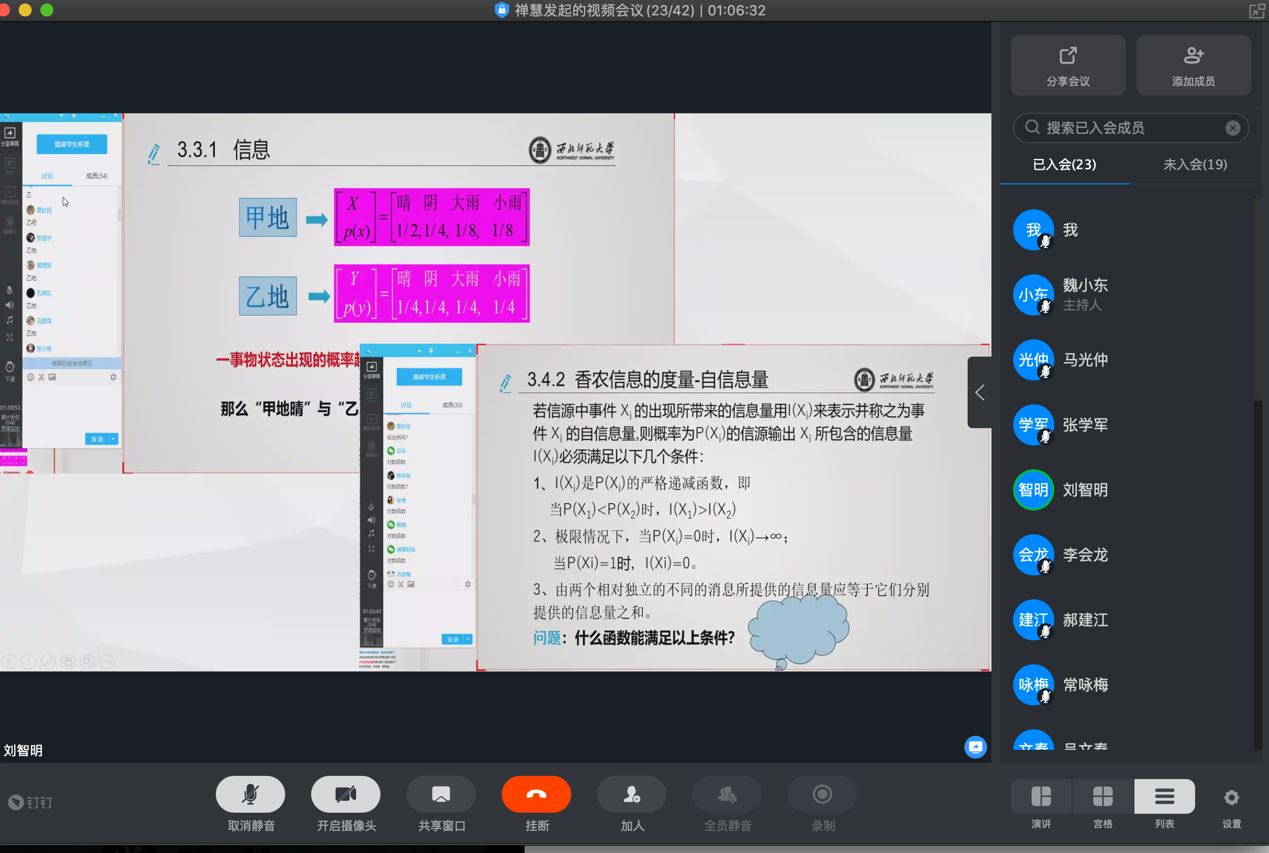Viewport: 1269px width, 853px height.
Task: Add a participant with 加人
Action: (632, 795)
